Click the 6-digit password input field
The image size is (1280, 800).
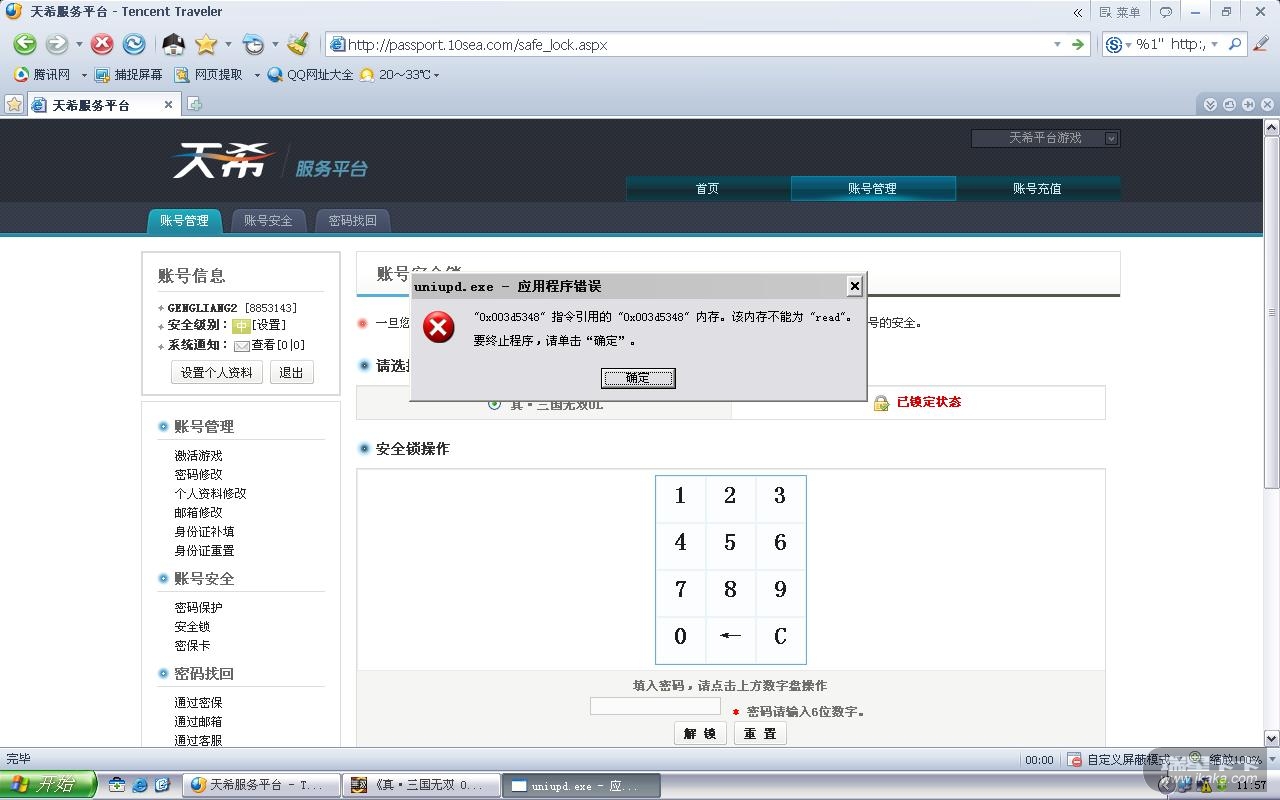click(x=655, y=706)
